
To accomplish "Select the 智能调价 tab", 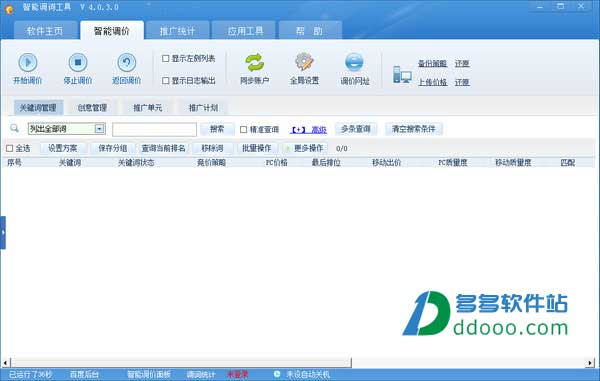I will (x=112, y=31).
